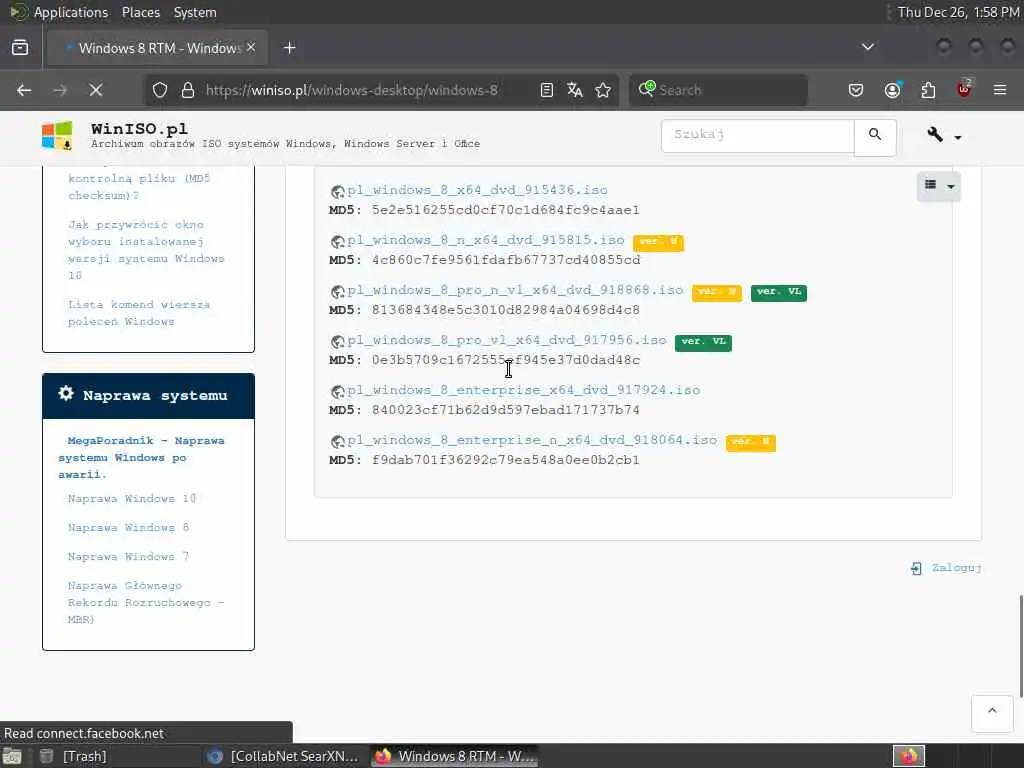Screen dimensions: 1024x768
Task: Click the browser back arrow
Action: pyautogui.click(x=24, y=90)
